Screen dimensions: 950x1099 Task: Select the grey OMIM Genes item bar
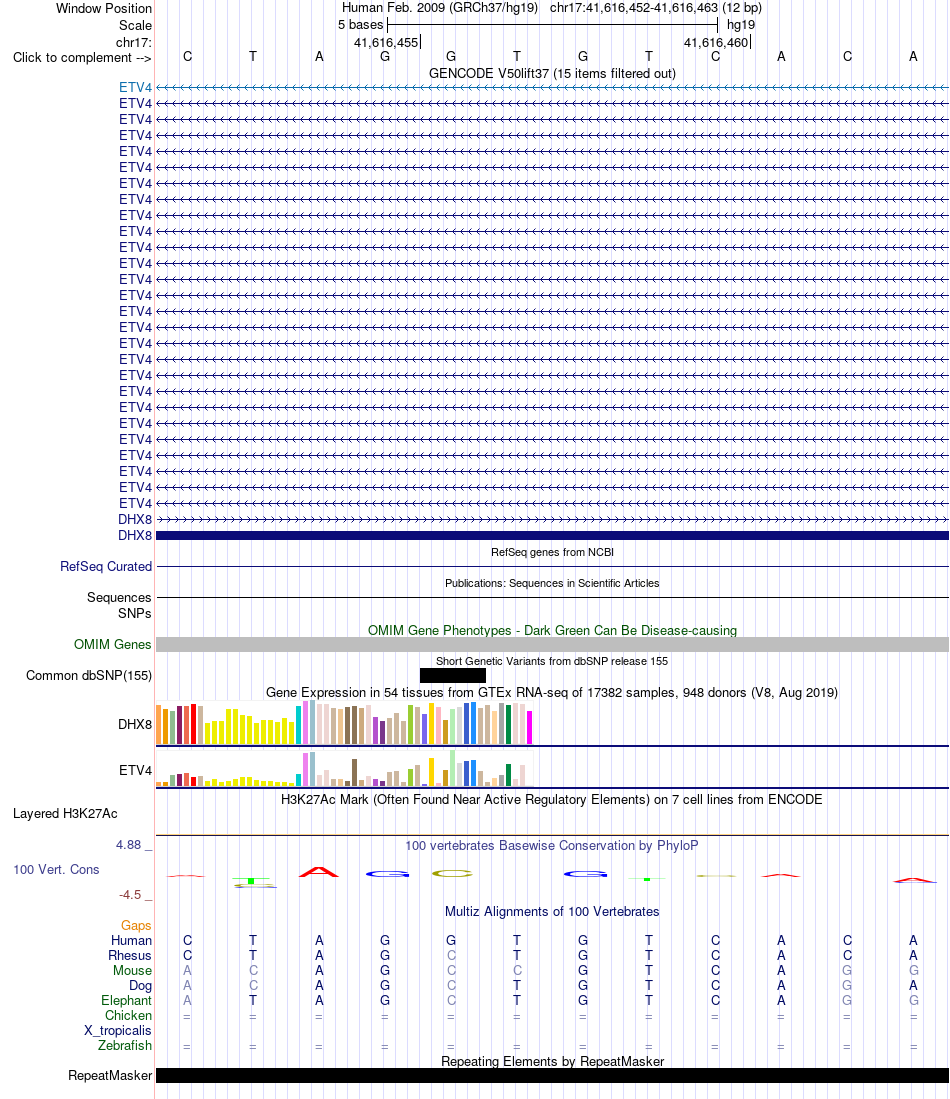click(552, 645)
